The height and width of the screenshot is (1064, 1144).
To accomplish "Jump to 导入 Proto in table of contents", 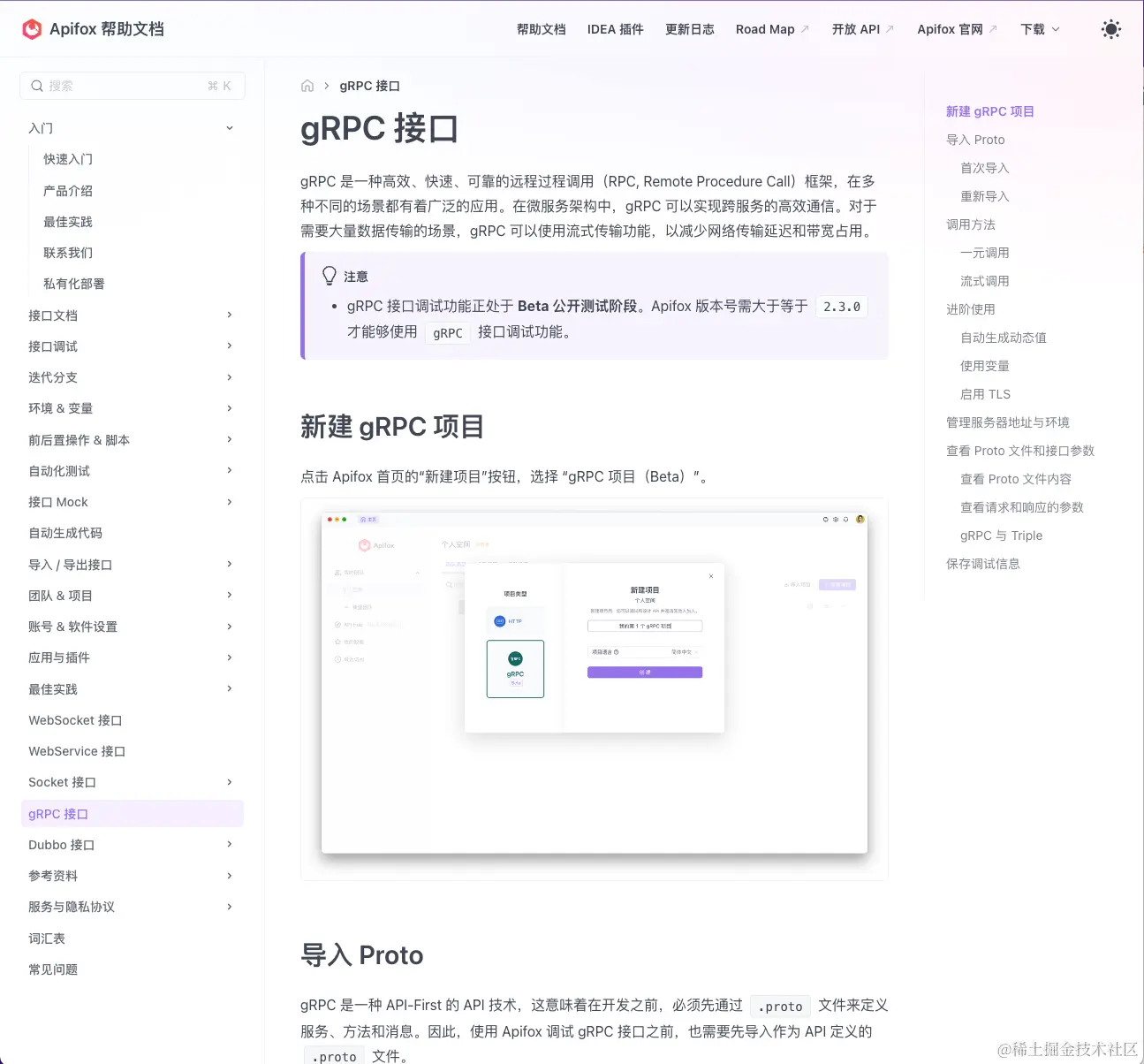I will point(975,140).
